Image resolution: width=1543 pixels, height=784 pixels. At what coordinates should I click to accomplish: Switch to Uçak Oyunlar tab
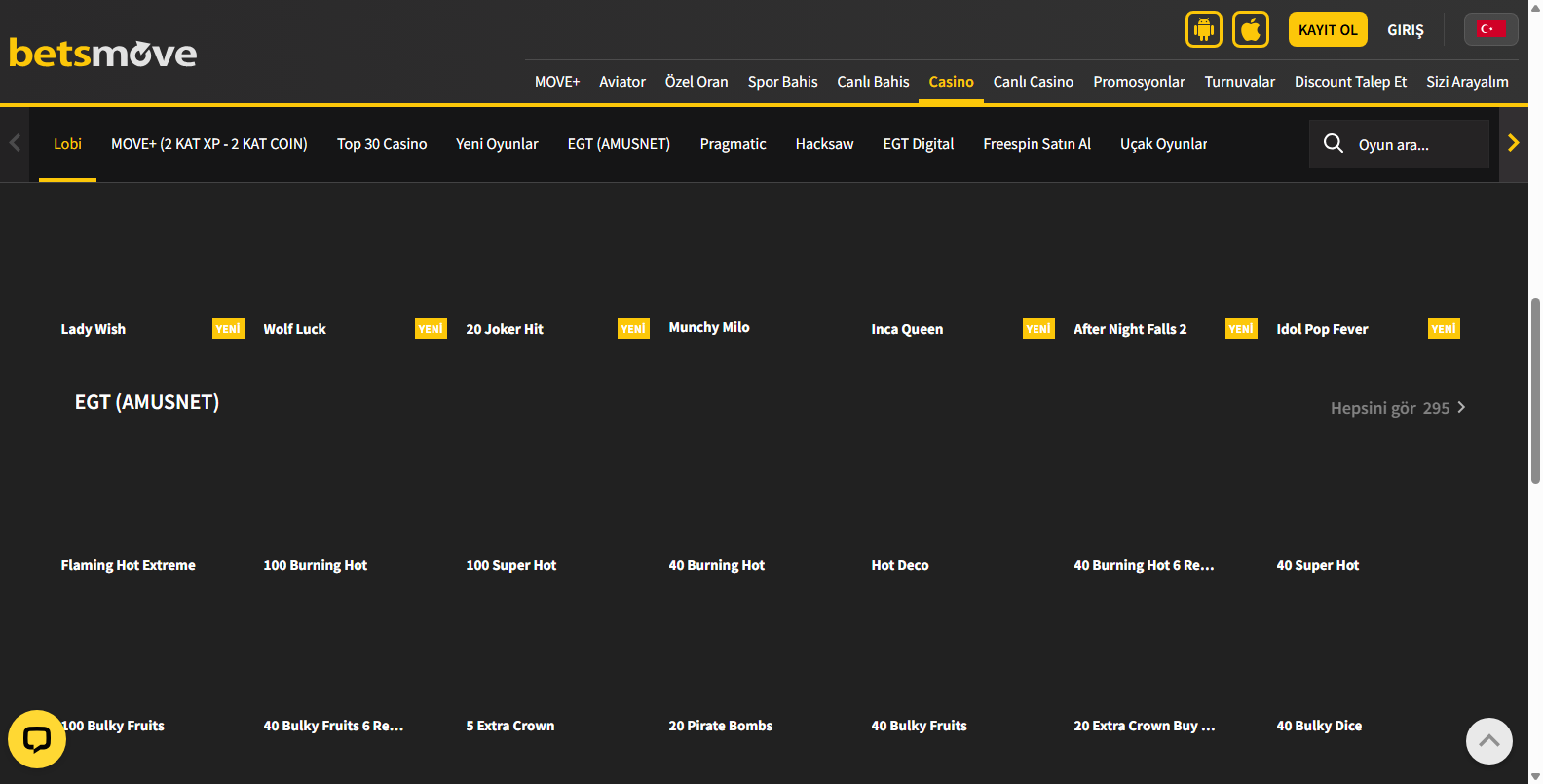[x=1164, y=144]
